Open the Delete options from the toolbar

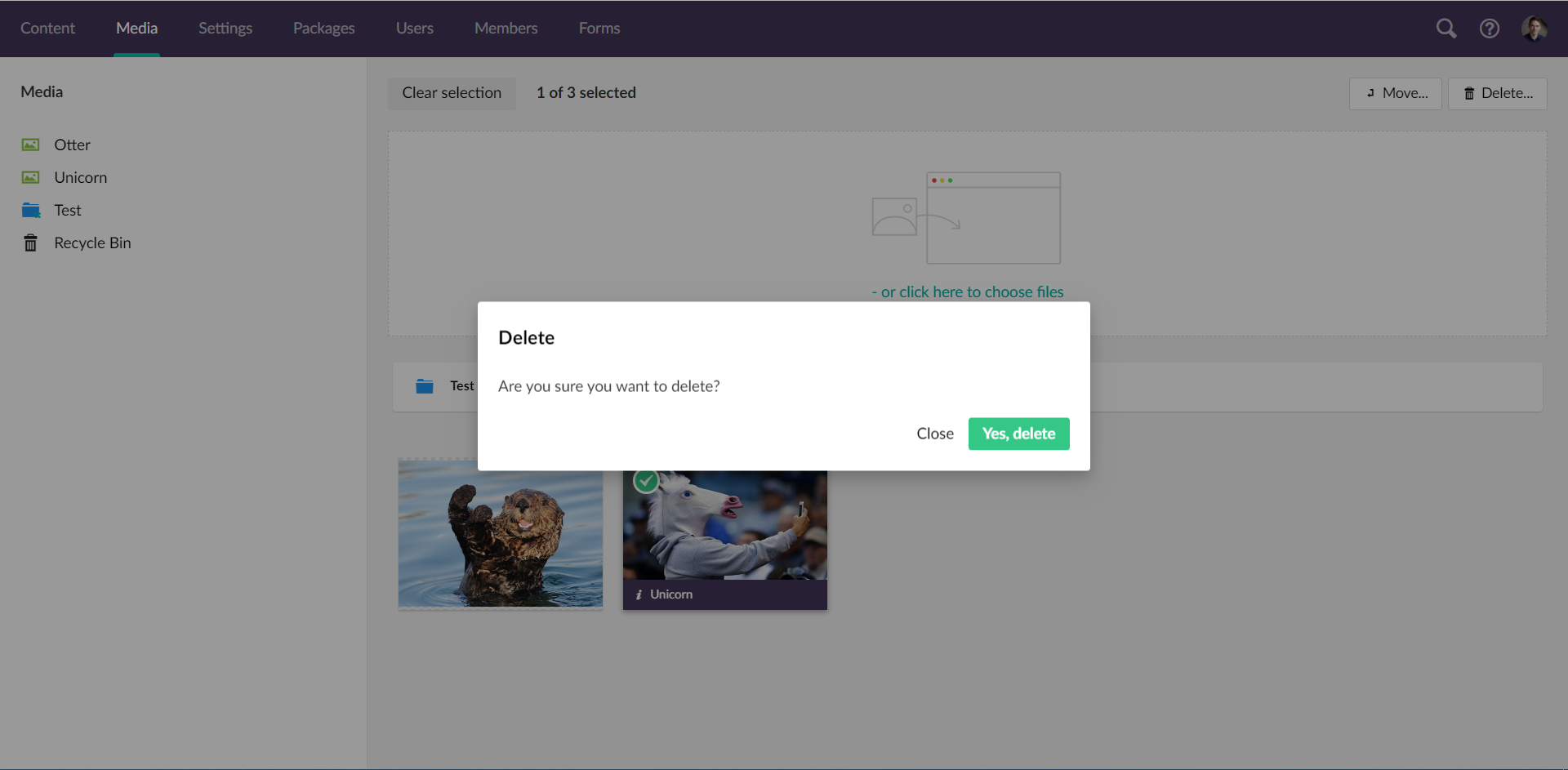(1497, 93)
